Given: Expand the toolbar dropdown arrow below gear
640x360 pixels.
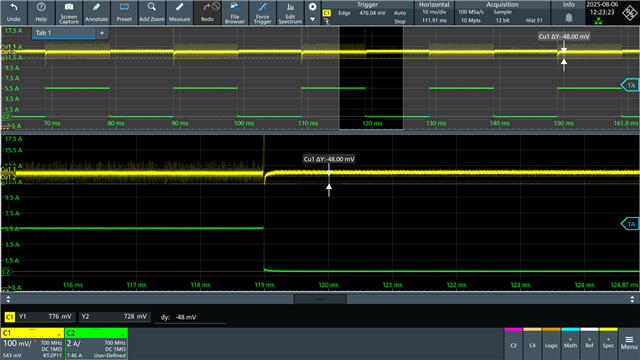Looking at the screenshot, I should pyautogui.click(x=312, y=19).
